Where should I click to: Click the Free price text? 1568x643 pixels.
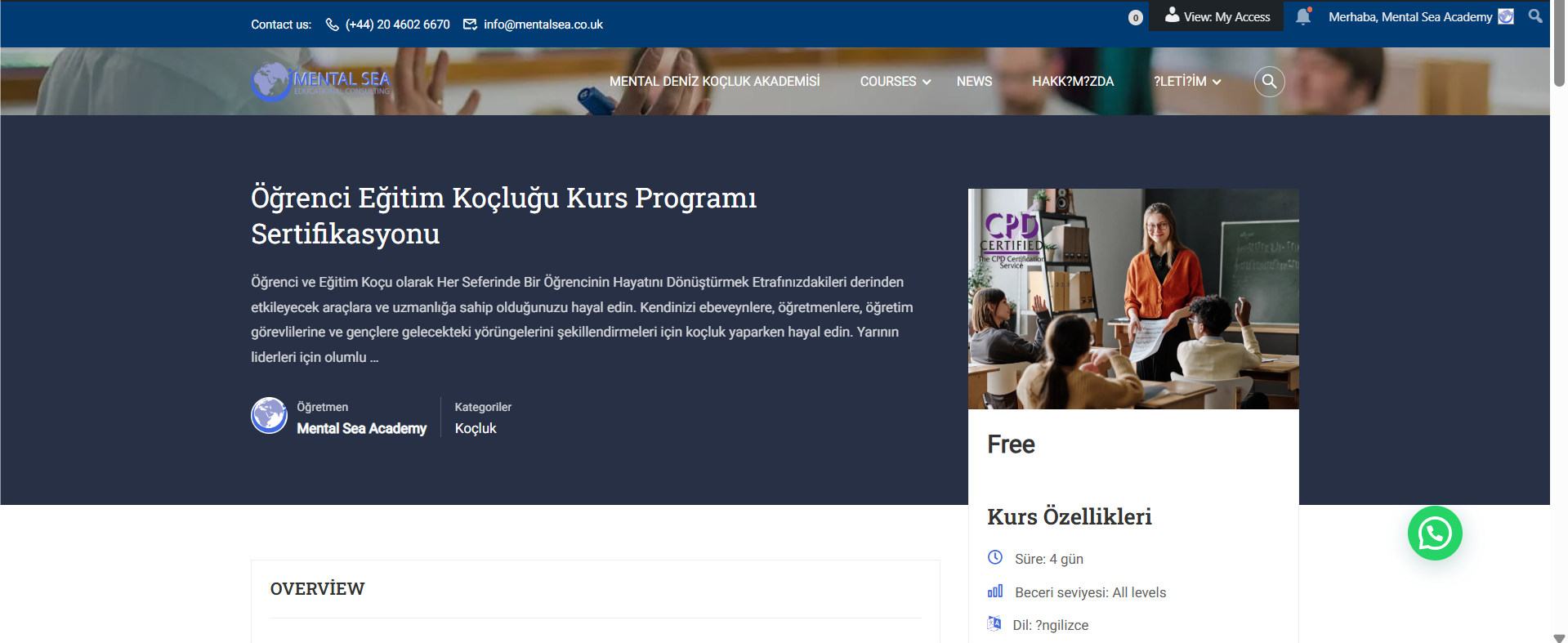(1011, 444)
